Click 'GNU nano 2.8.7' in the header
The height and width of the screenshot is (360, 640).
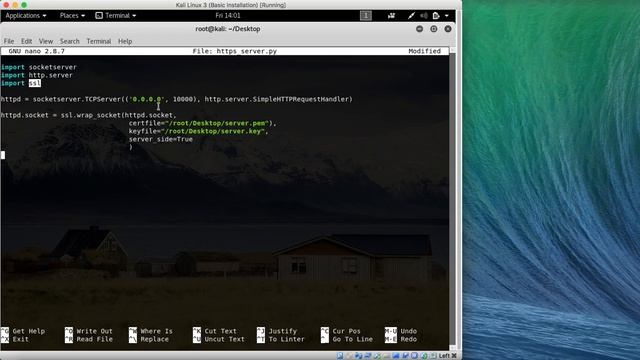(x=37, y=51)
